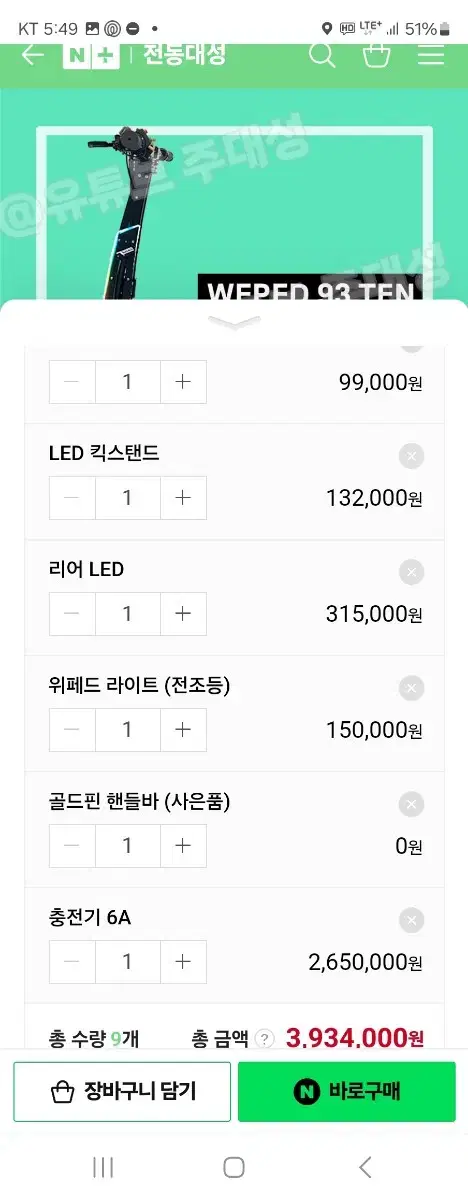Open the hamburger menu icon

(x=431, y=55)
